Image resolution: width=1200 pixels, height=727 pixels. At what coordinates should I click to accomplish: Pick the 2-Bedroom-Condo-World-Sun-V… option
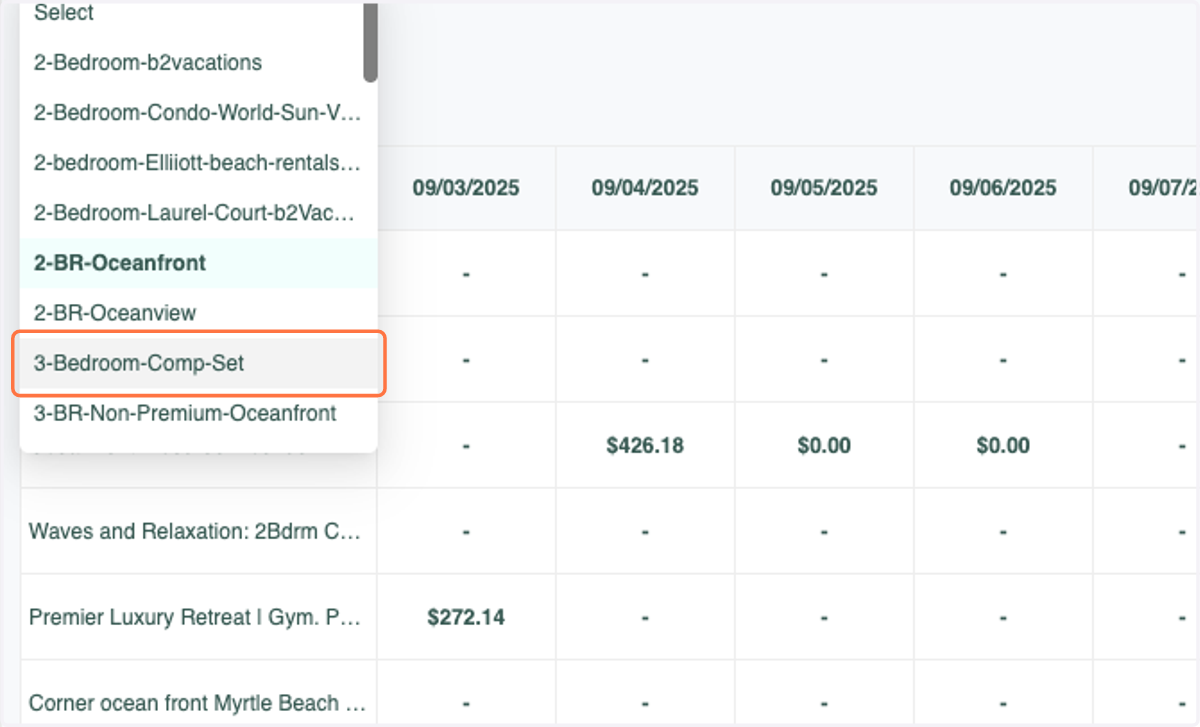click(x=198, y=113)
